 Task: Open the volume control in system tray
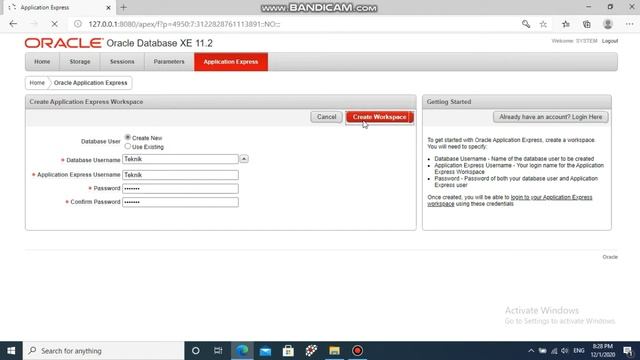pyautogui.click(x=565, y=351)
